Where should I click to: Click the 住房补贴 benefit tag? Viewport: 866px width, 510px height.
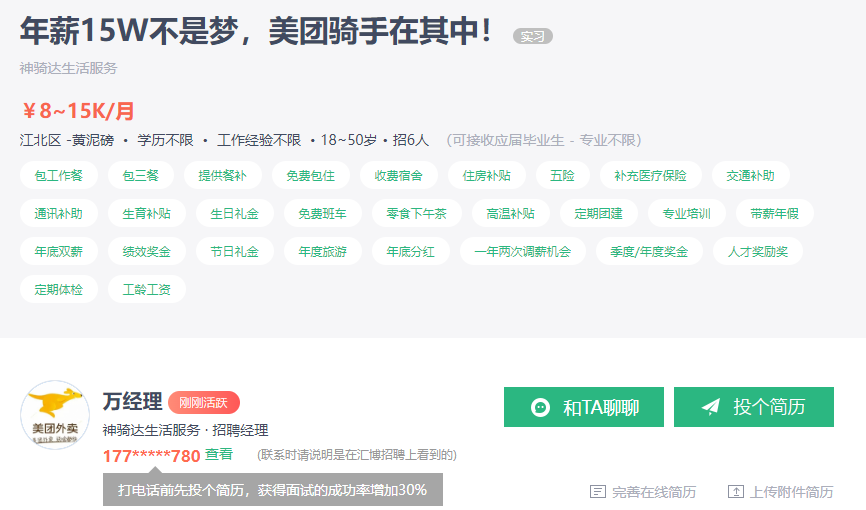coord(487,176)
